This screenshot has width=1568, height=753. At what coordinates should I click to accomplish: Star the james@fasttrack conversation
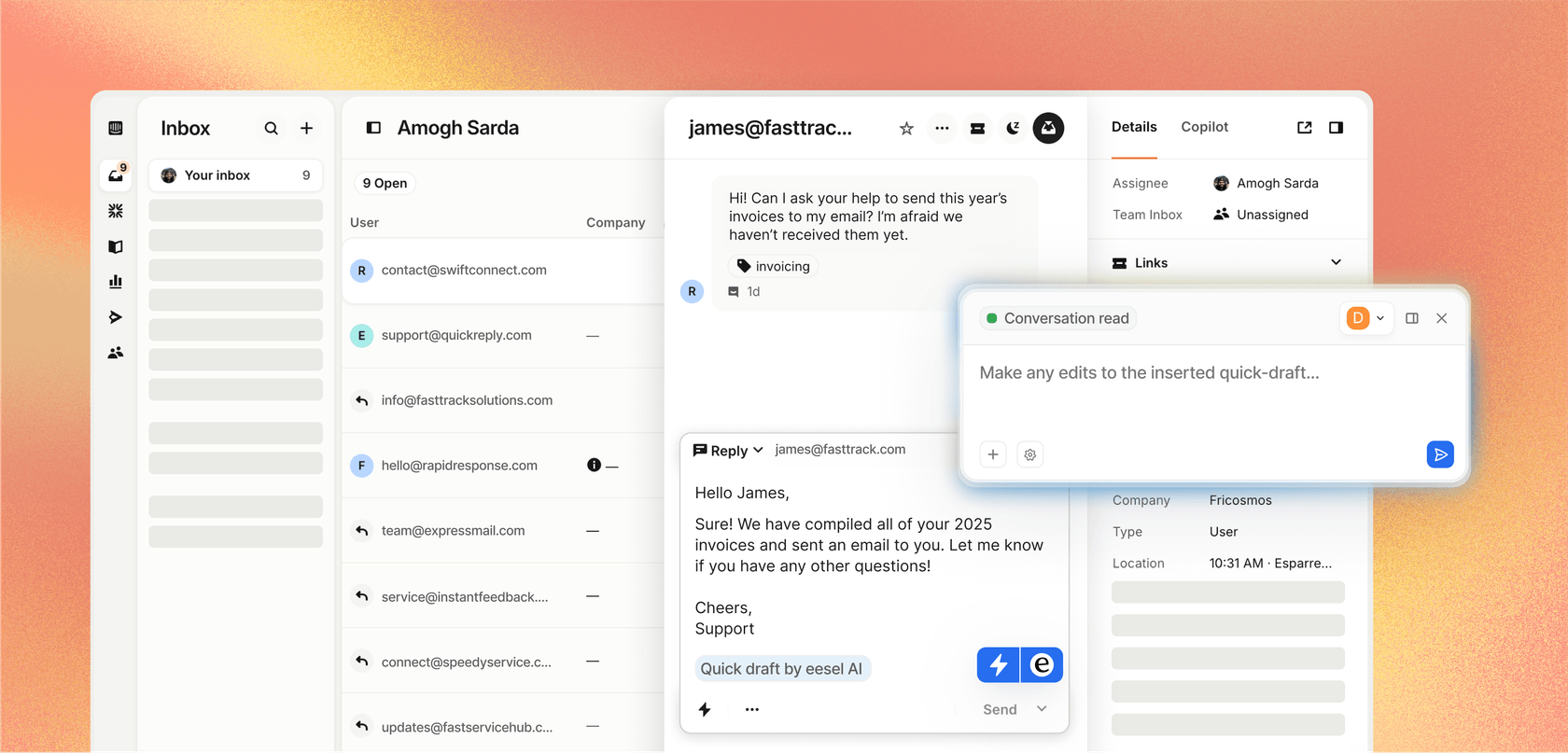pos(906,129)
